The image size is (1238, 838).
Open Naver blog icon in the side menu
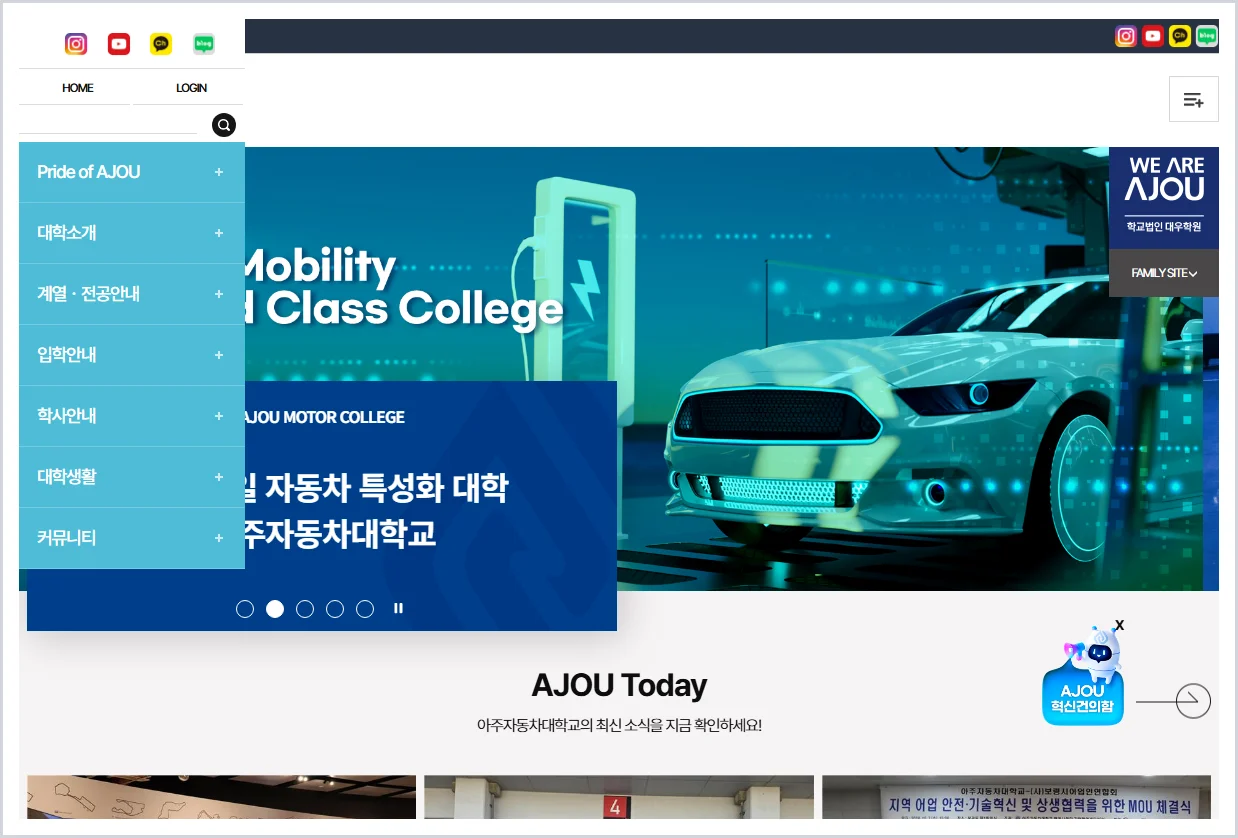(x=204, y=44)
